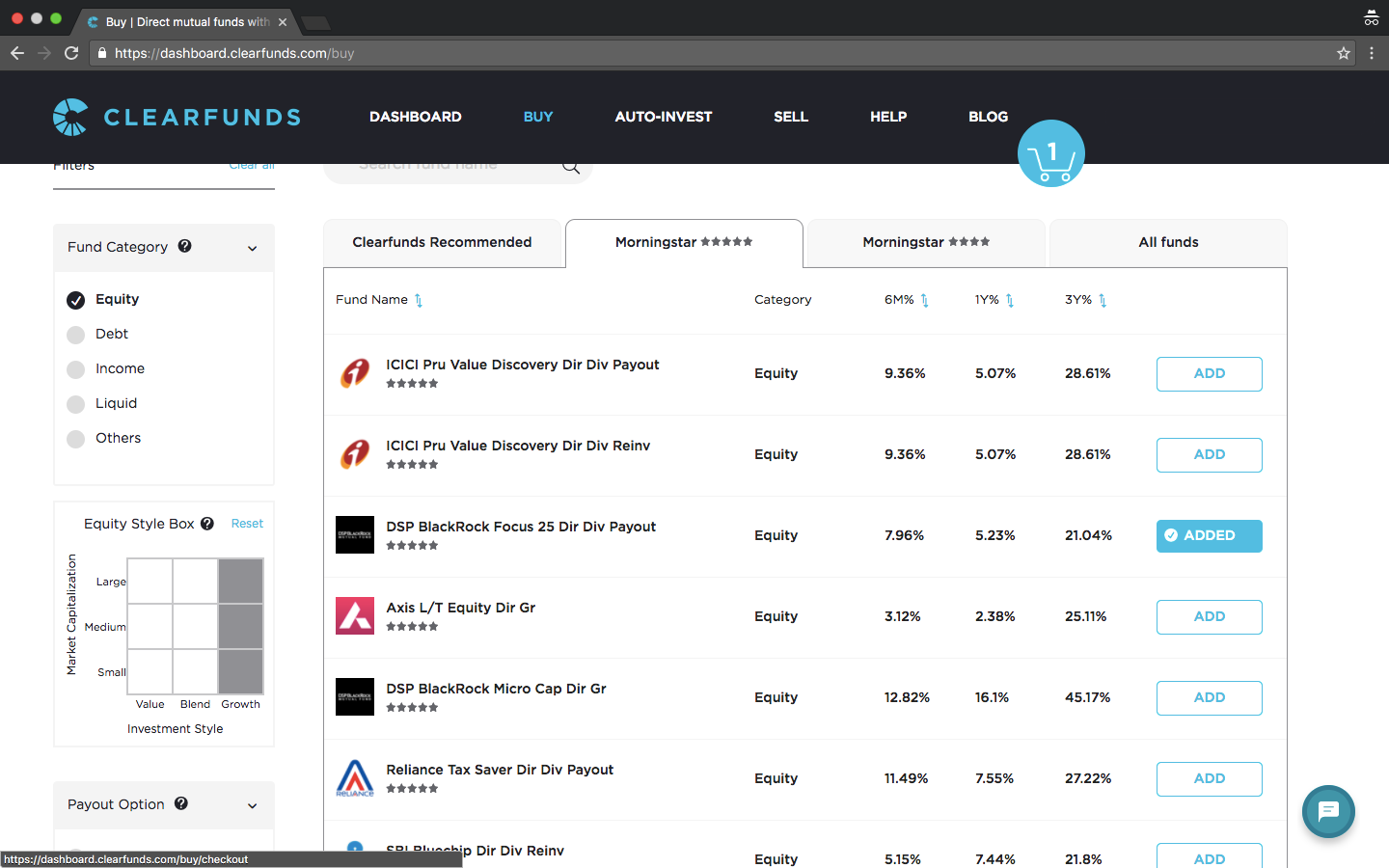Viewport: 1389px width, 868px height.
Task: Open Auto-Invest nav item
Action: point(664,117)
